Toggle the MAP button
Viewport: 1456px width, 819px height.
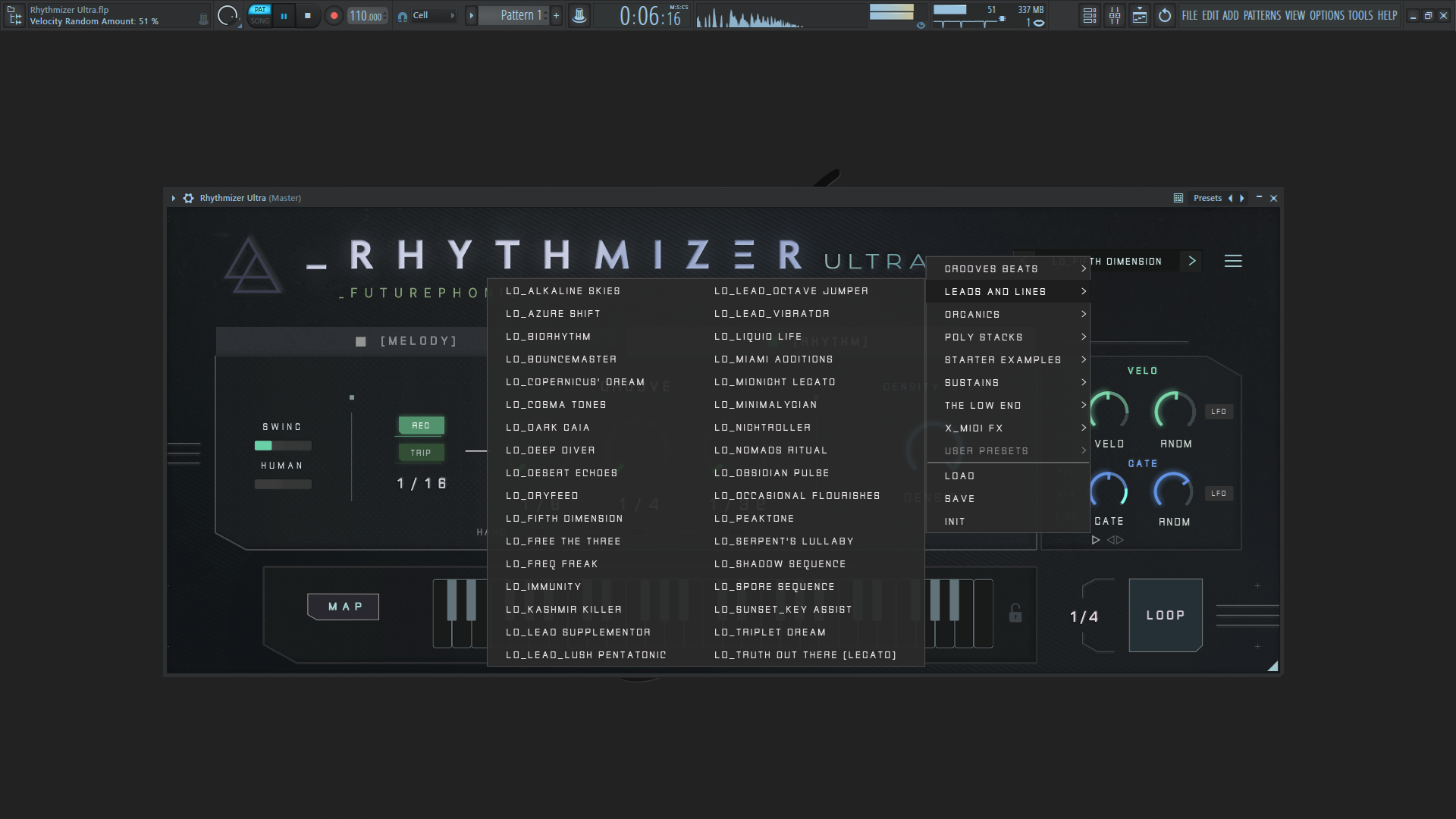(x=344, y=607)
